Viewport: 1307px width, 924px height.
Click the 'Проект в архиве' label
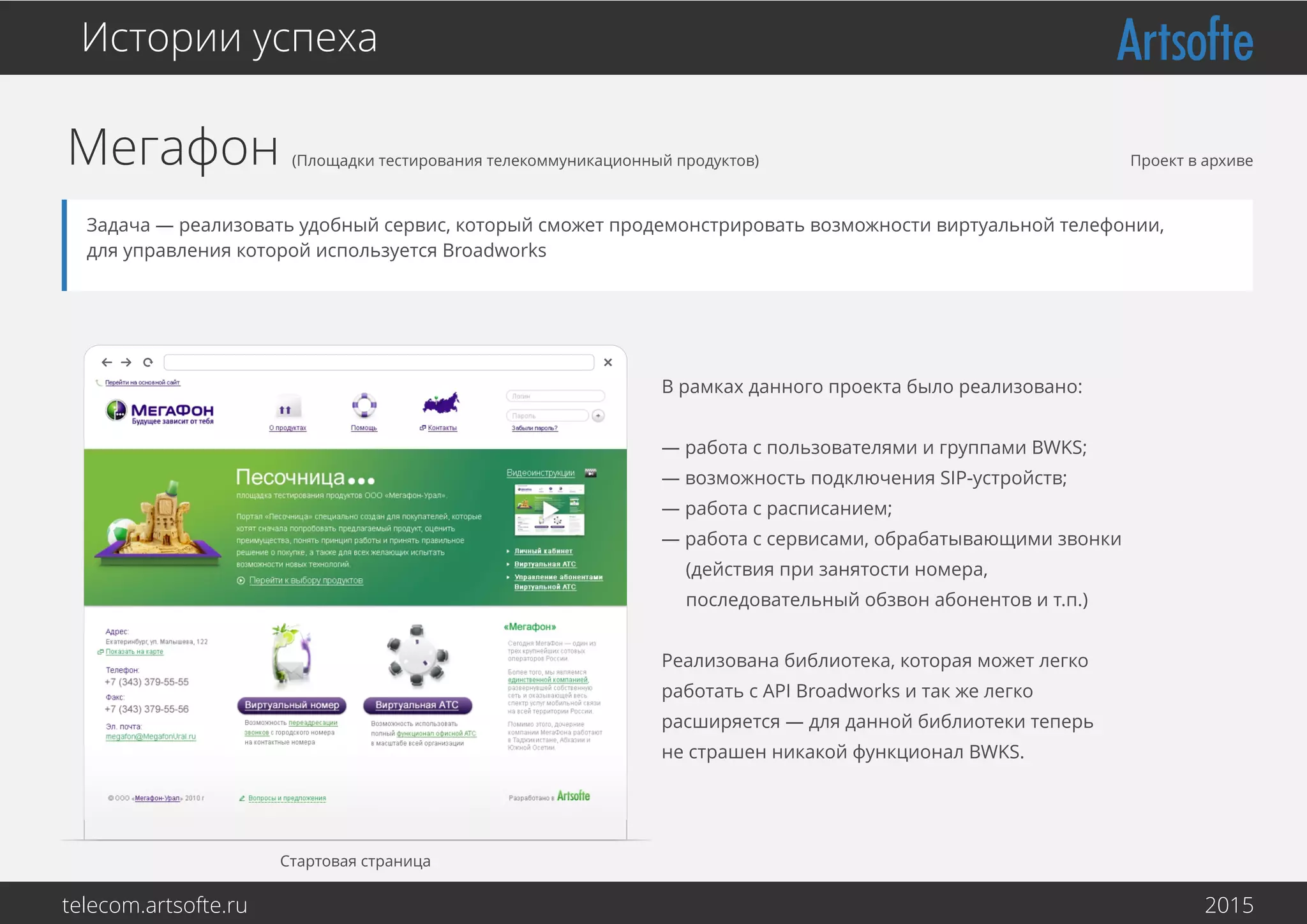coord(1191,161)
